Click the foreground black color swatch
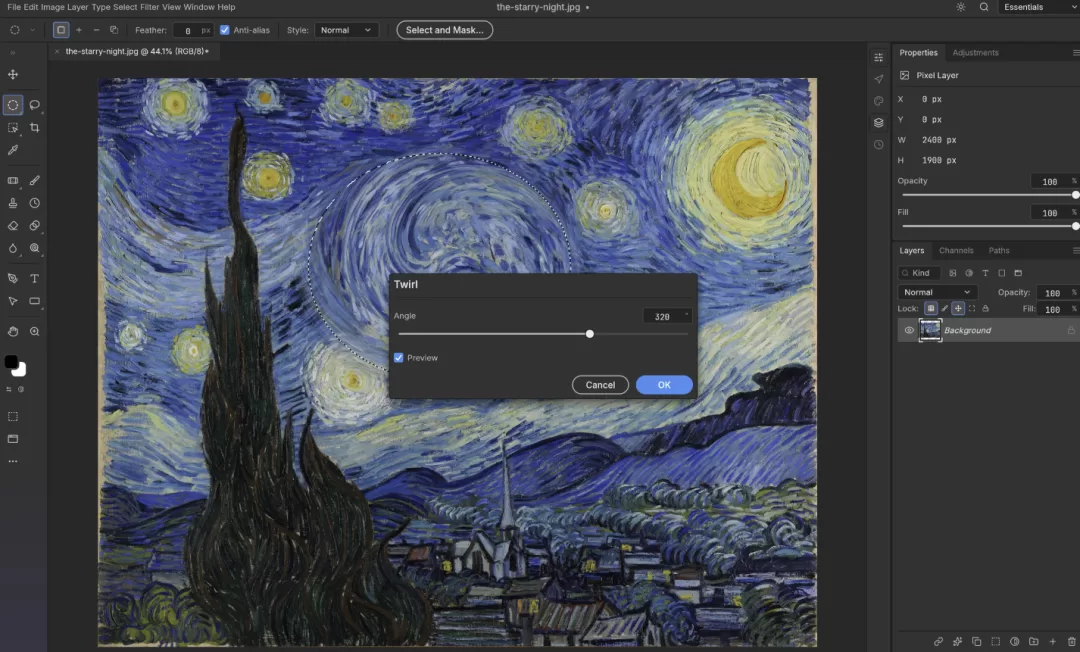 point(11,361)
